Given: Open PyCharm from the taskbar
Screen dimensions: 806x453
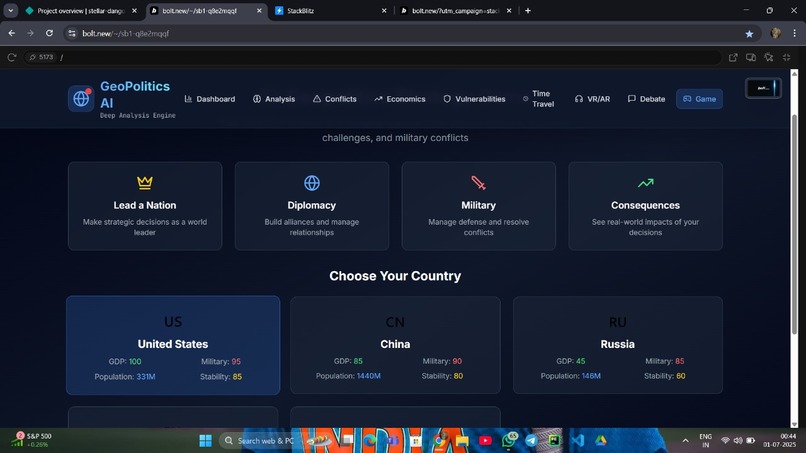Looking at the screenshot, I should [554, 441].
